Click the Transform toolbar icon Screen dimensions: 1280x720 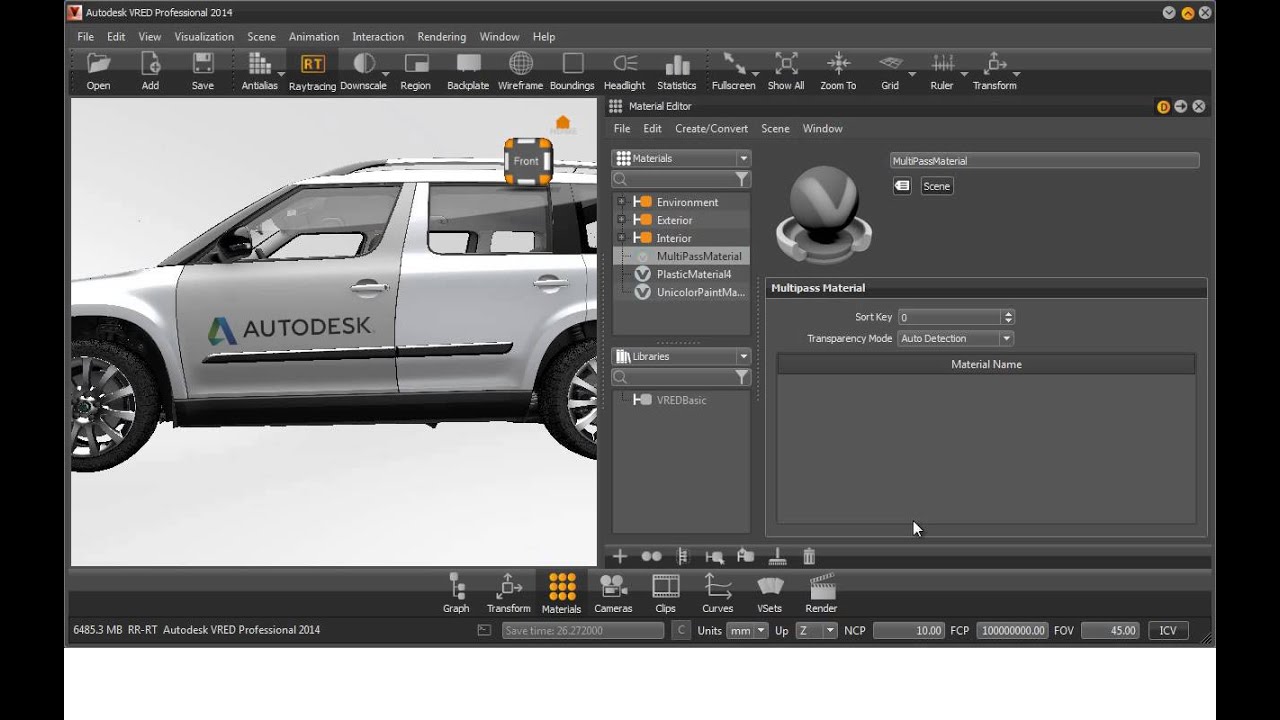(x=995, y=70)
